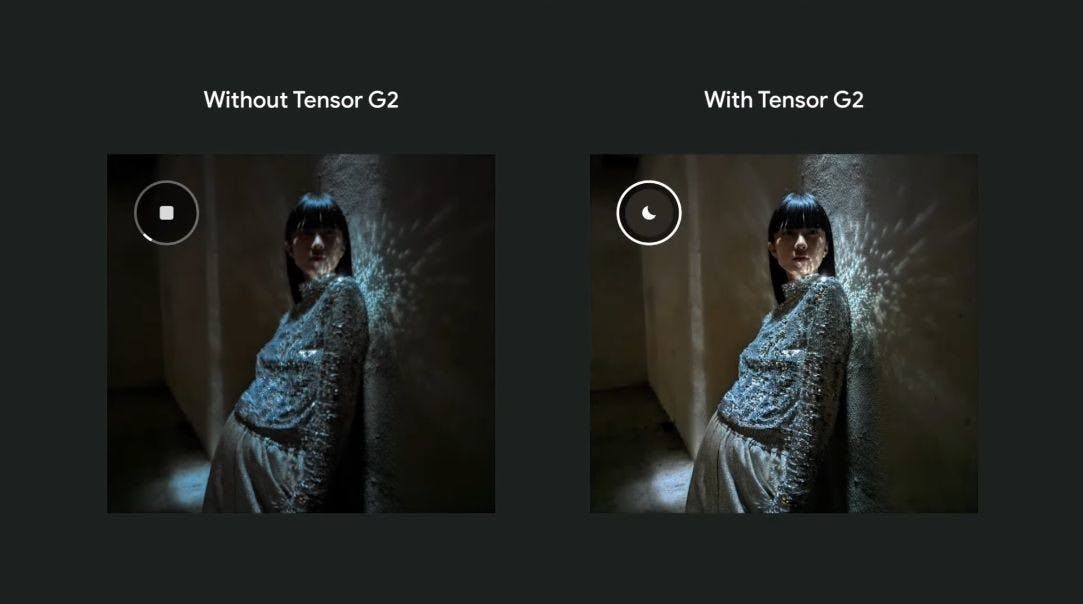Click the woman's skirt in the left photo
This screenshot has height=604, width=1083.
pos(256,470)
